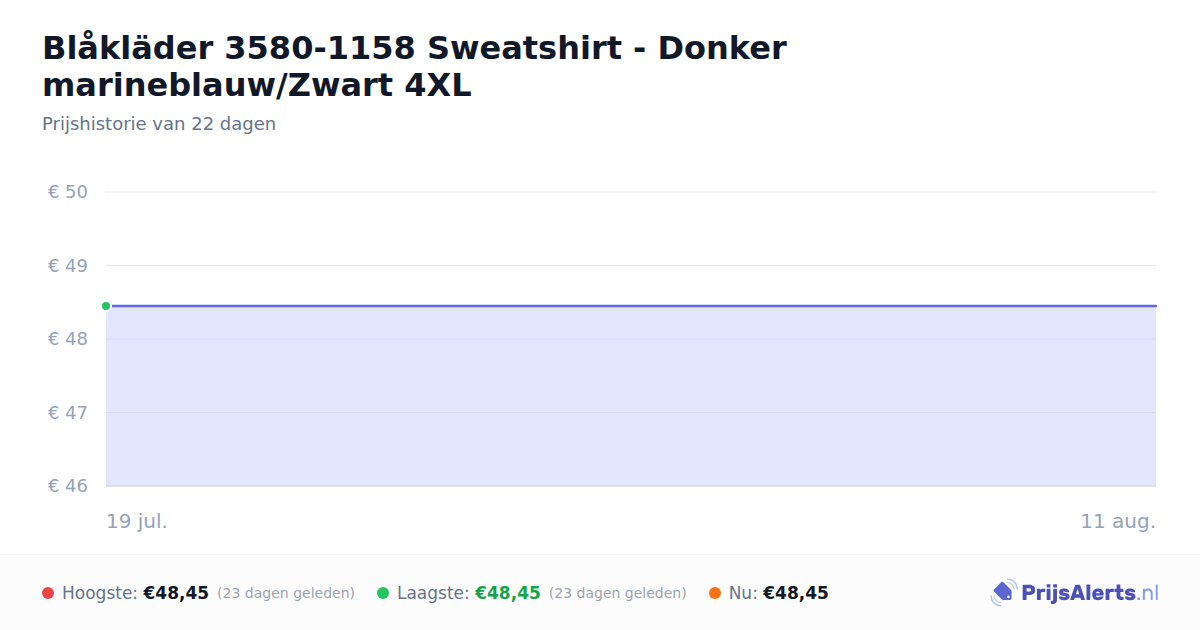Click the red Hoogste indicator dot

point(48,593)
